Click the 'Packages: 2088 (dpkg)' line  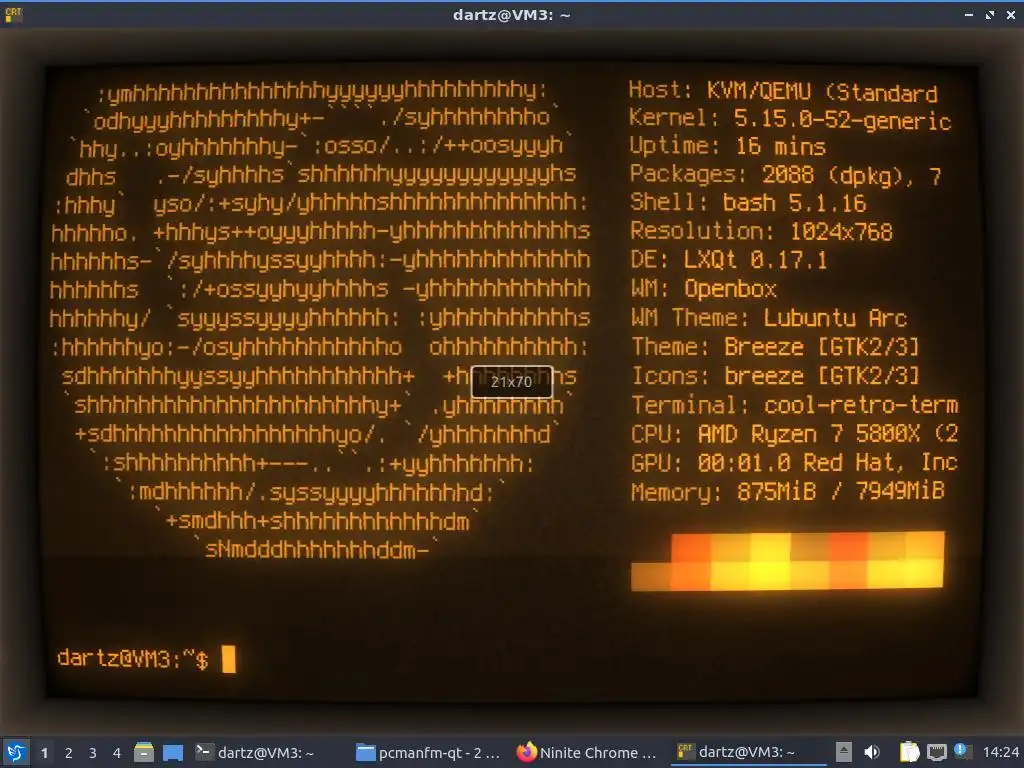tap(786, 174)
